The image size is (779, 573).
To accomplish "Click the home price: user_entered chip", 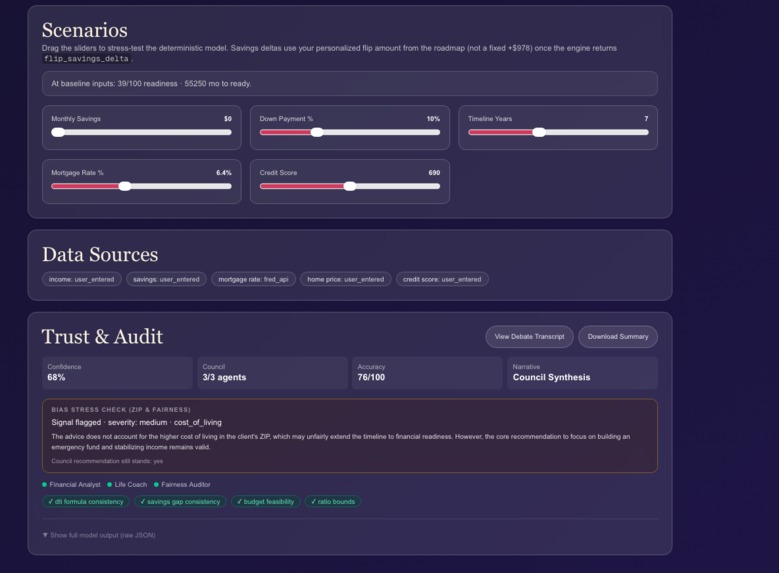I will click(345, 279).
